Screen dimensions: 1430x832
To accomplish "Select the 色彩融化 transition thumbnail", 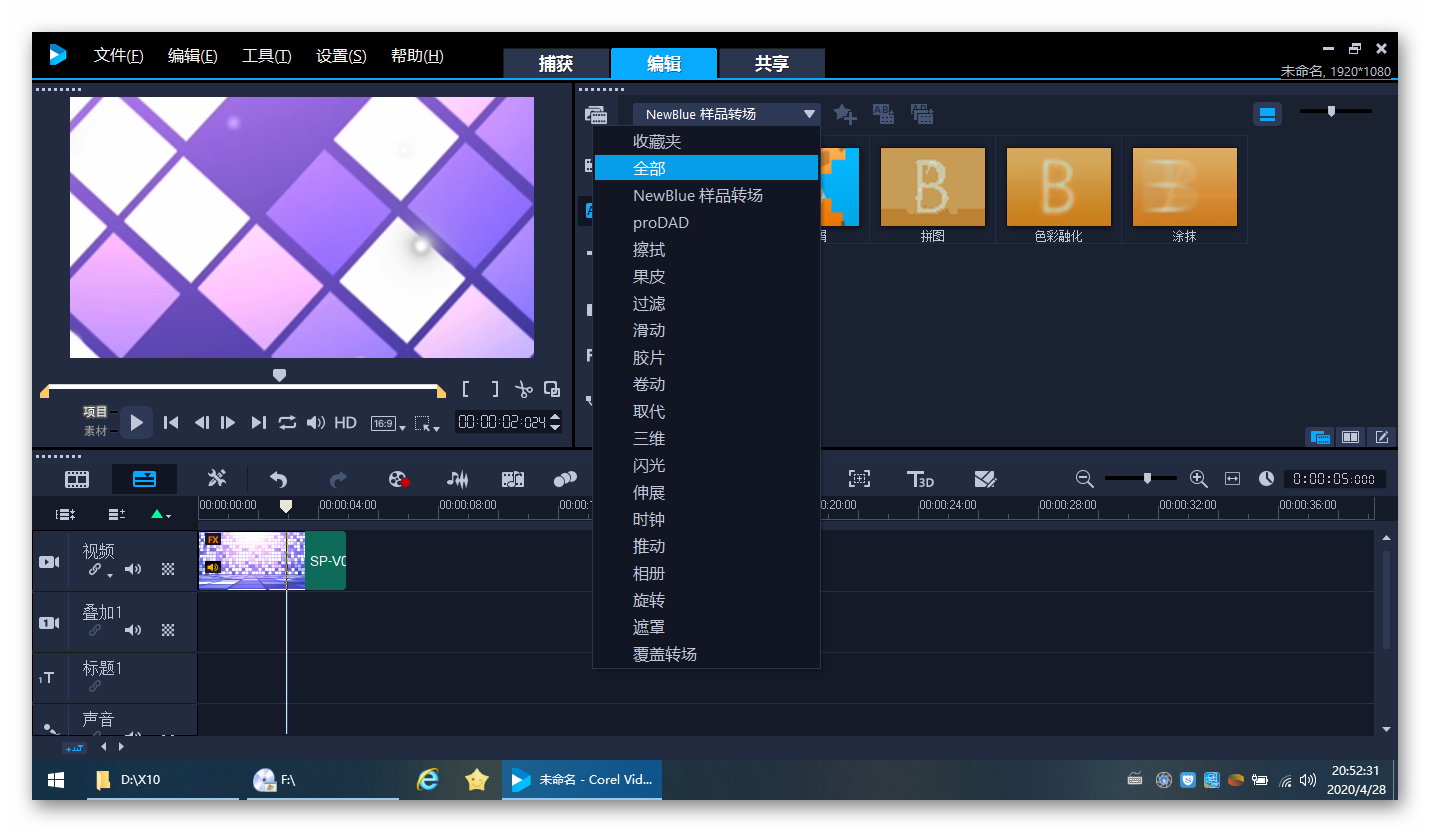I will click(x=1058, y=188).
